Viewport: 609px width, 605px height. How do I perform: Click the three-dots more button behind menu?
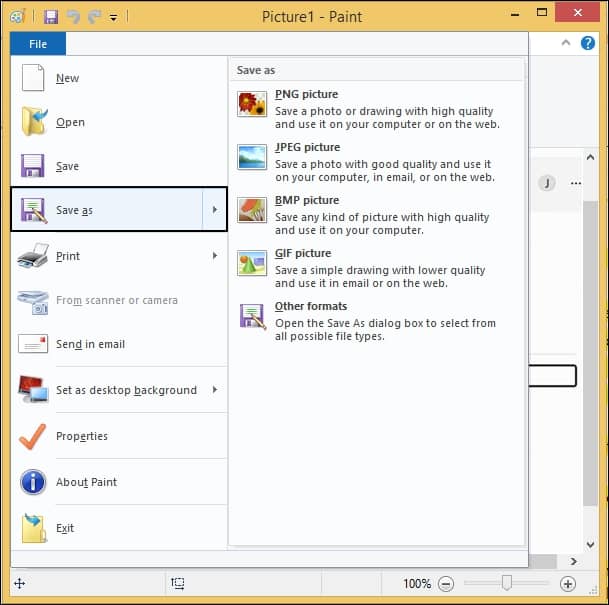coord(576,183)
